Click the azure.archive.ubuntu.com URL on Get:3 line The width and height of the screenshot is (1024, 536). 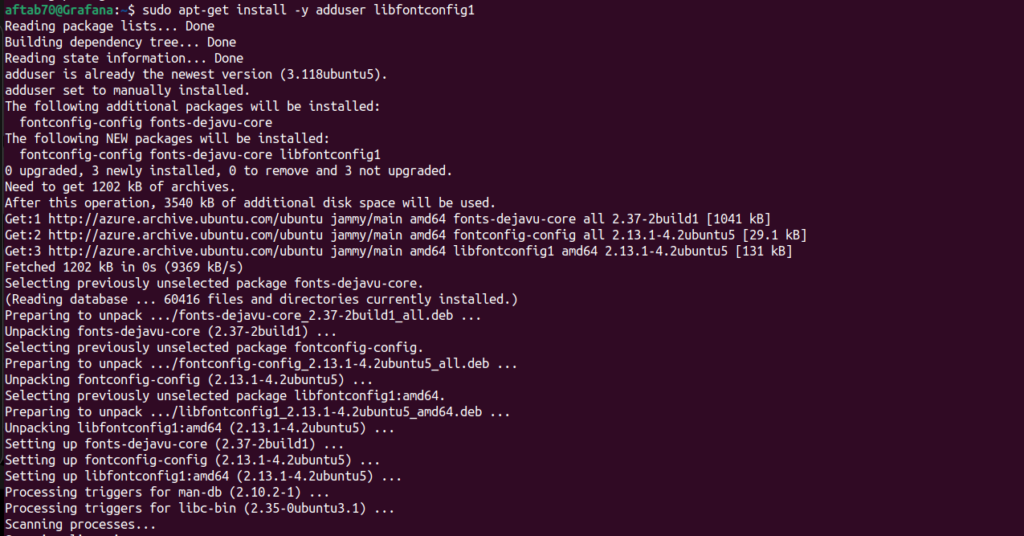tap(185, 251)
